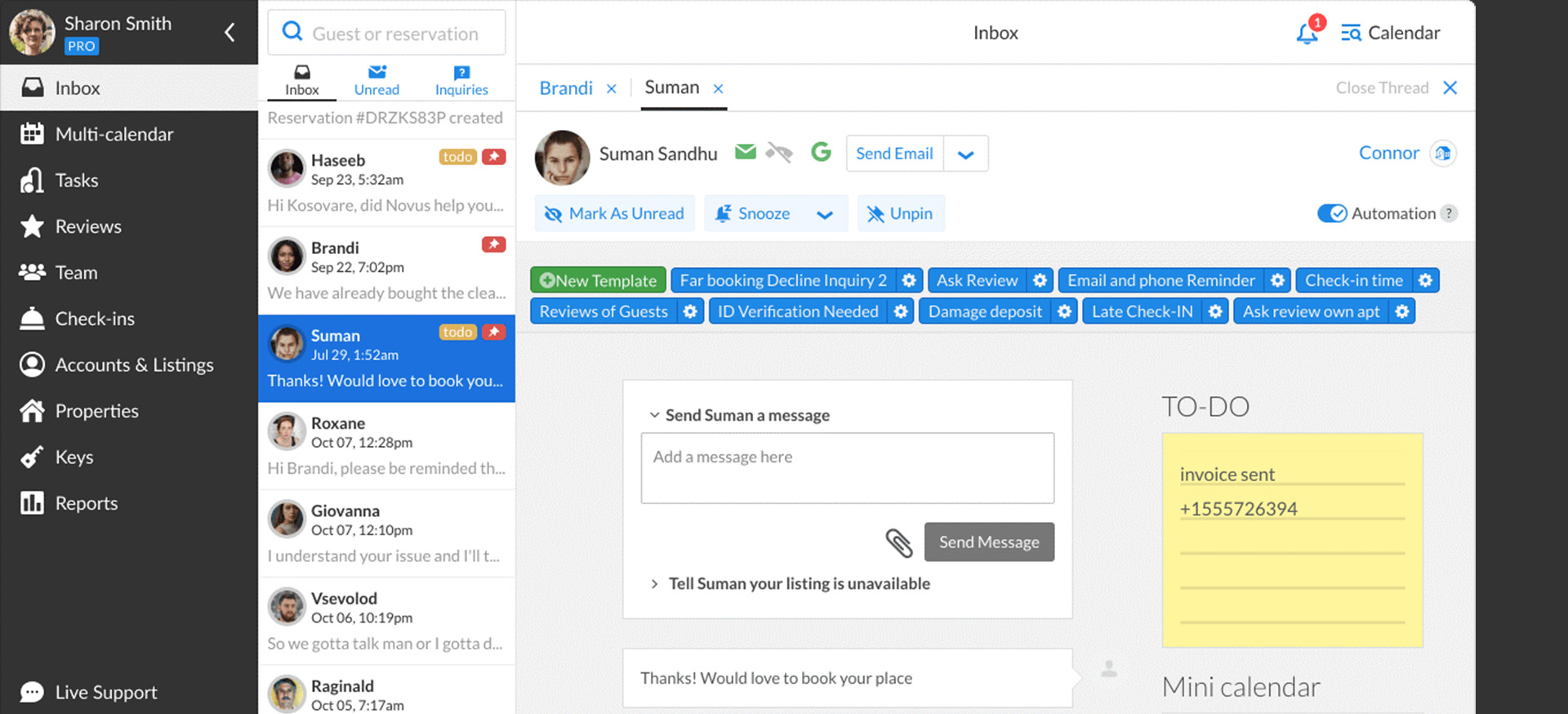
Task: Click the Add a message here text box
Action: (847, 468)
